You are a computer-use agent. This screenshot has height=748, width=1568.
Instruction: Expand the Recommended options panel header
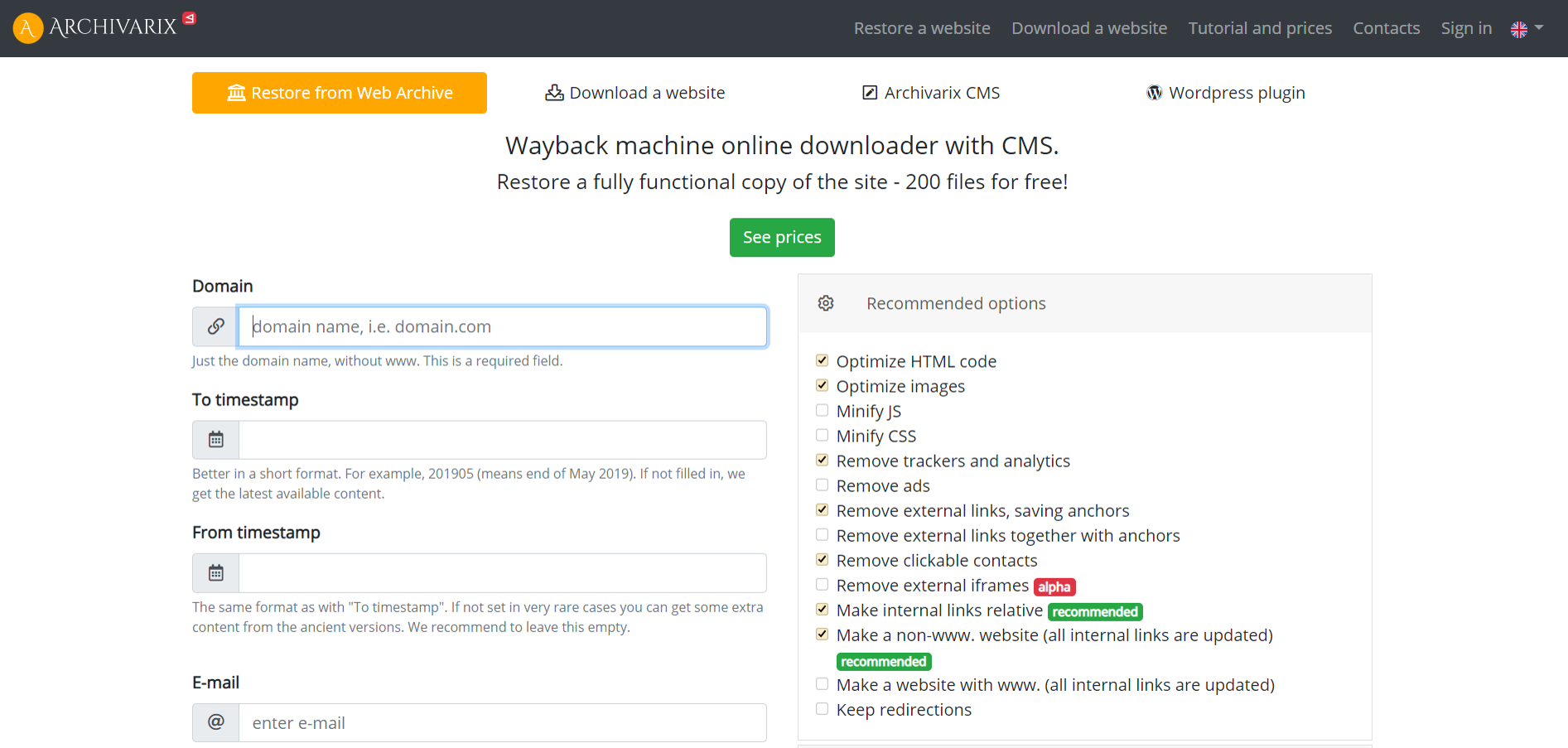click(1084, 303)
